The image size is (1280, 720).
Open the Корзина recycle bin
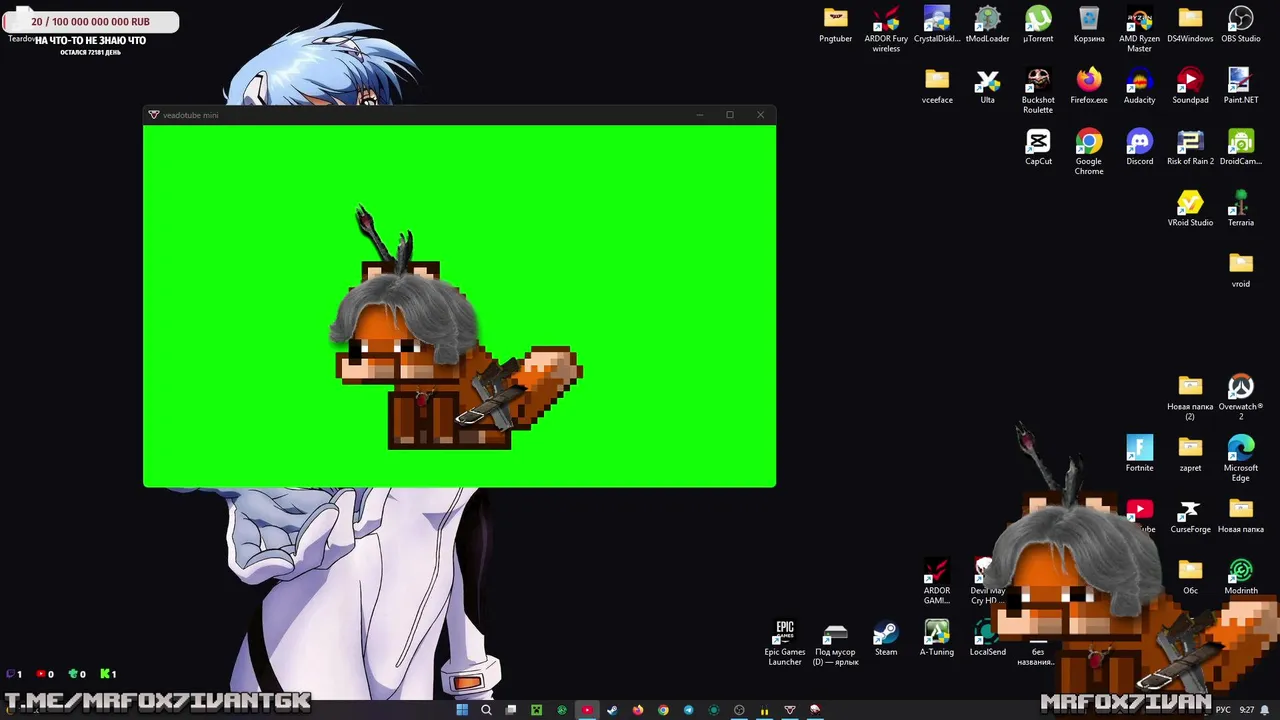pyautogui.click(x=1089, y=25)
